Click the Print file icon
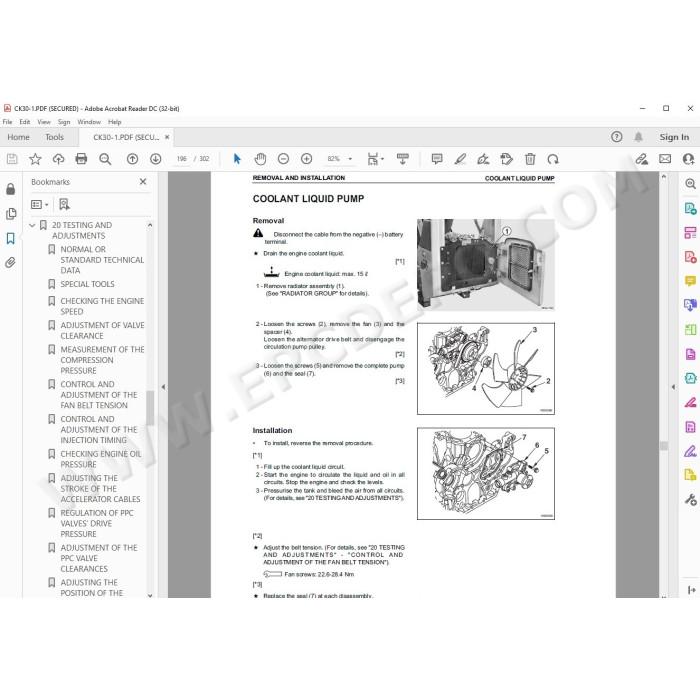Viewport: 700px width, 700px height. tap(81, 159)
